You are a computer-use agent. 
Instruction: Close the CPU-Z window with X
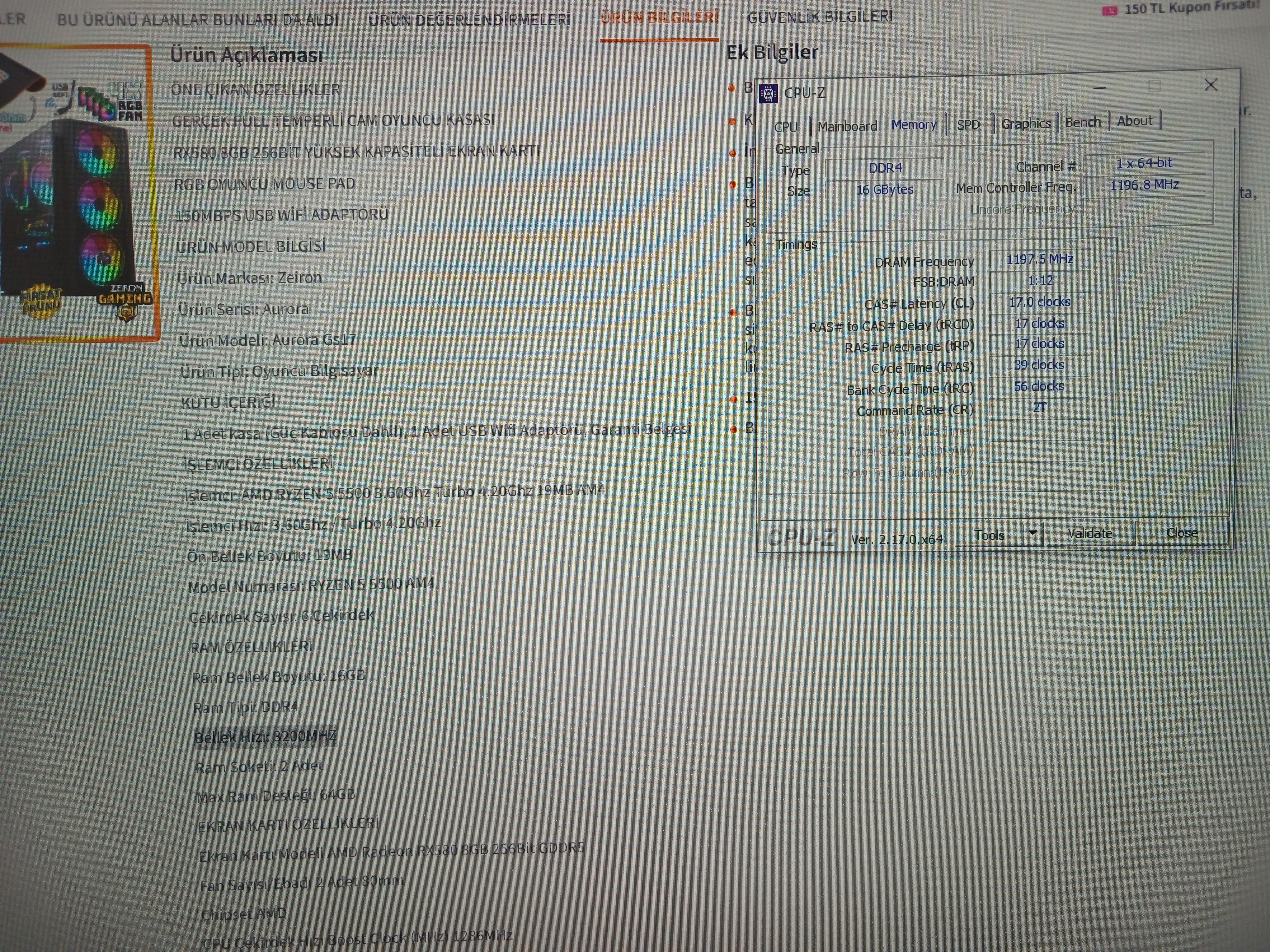pyautogui.click(x=1210, y=85)
